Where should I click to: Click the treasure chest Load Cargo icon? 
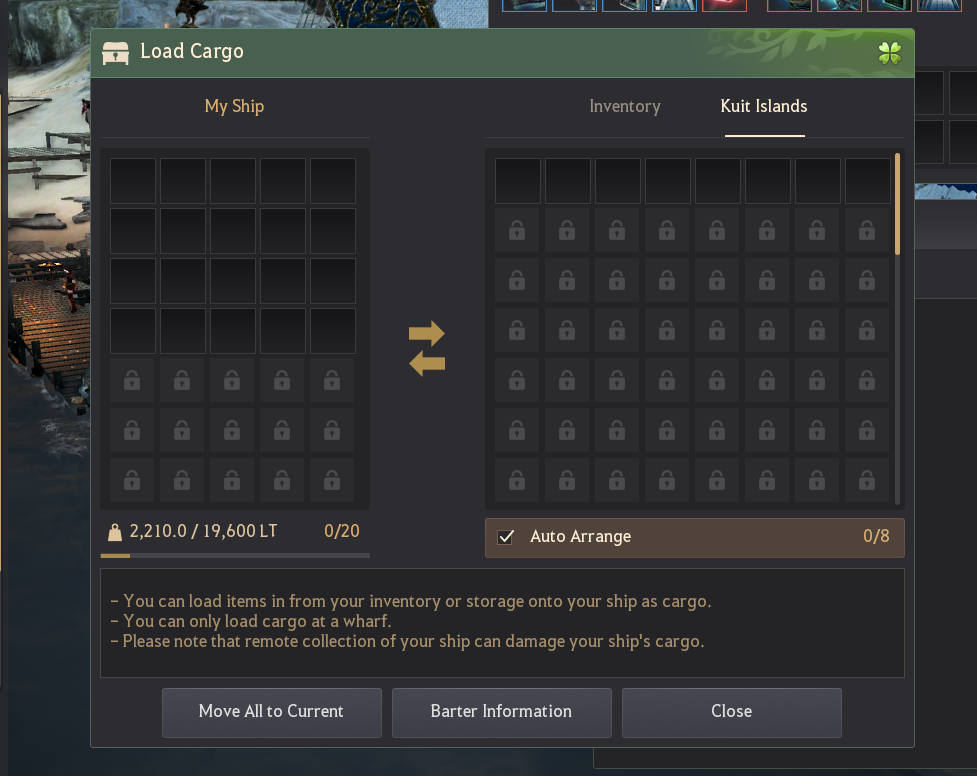[115, 53]
